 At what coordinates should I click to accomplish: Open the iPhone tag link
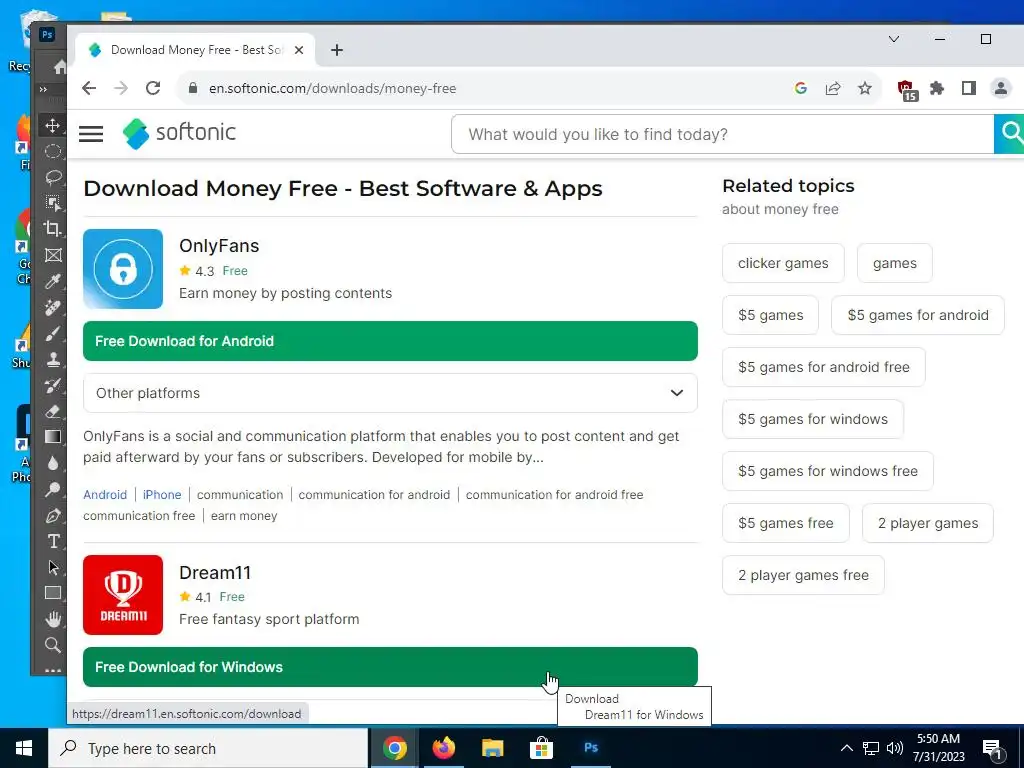162,495
